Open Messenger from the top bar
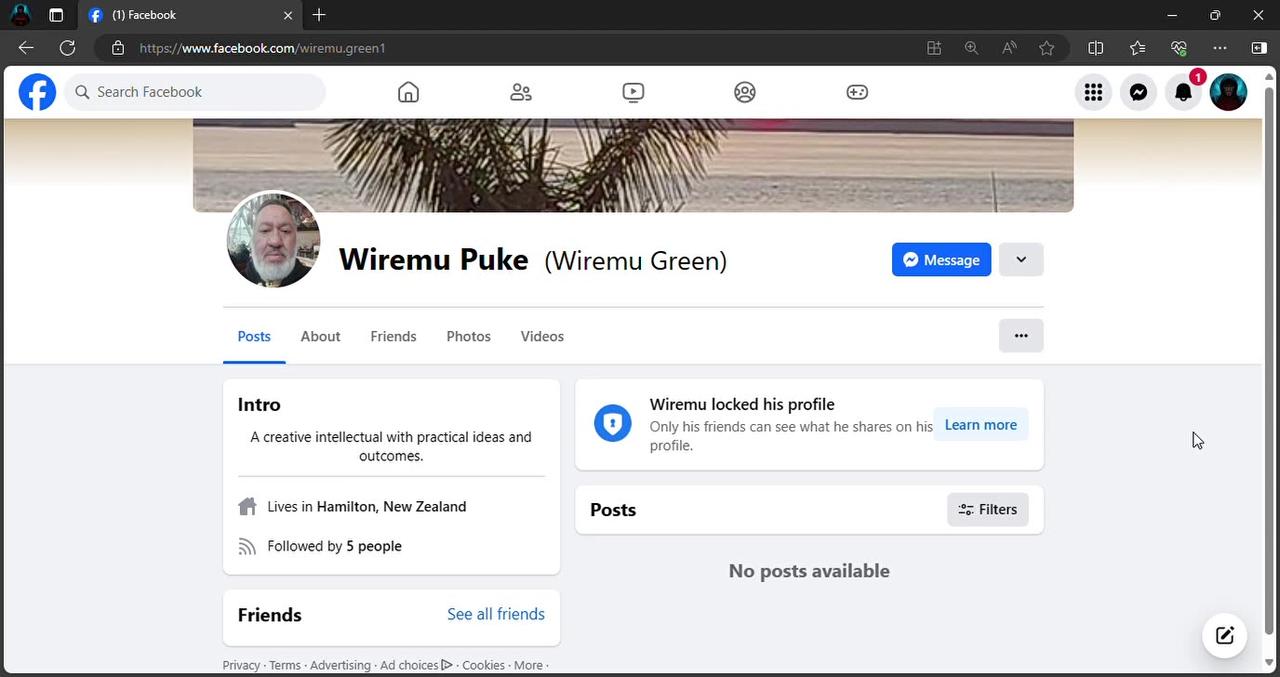Viewport: 1280px width, 677px height. click(1138, 91)
